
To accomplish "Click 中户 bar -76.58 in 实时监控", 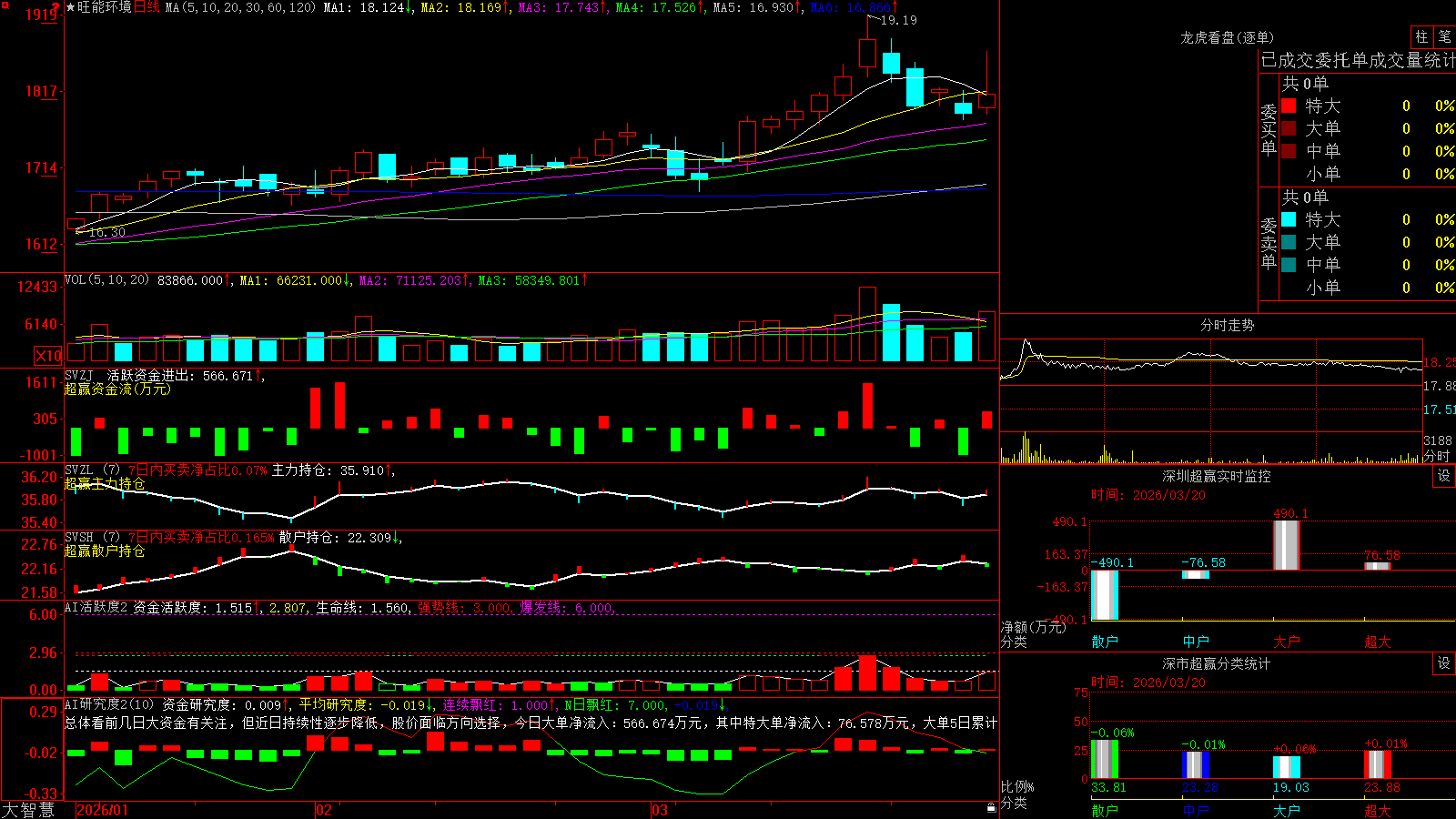I will coord(1196,574).
